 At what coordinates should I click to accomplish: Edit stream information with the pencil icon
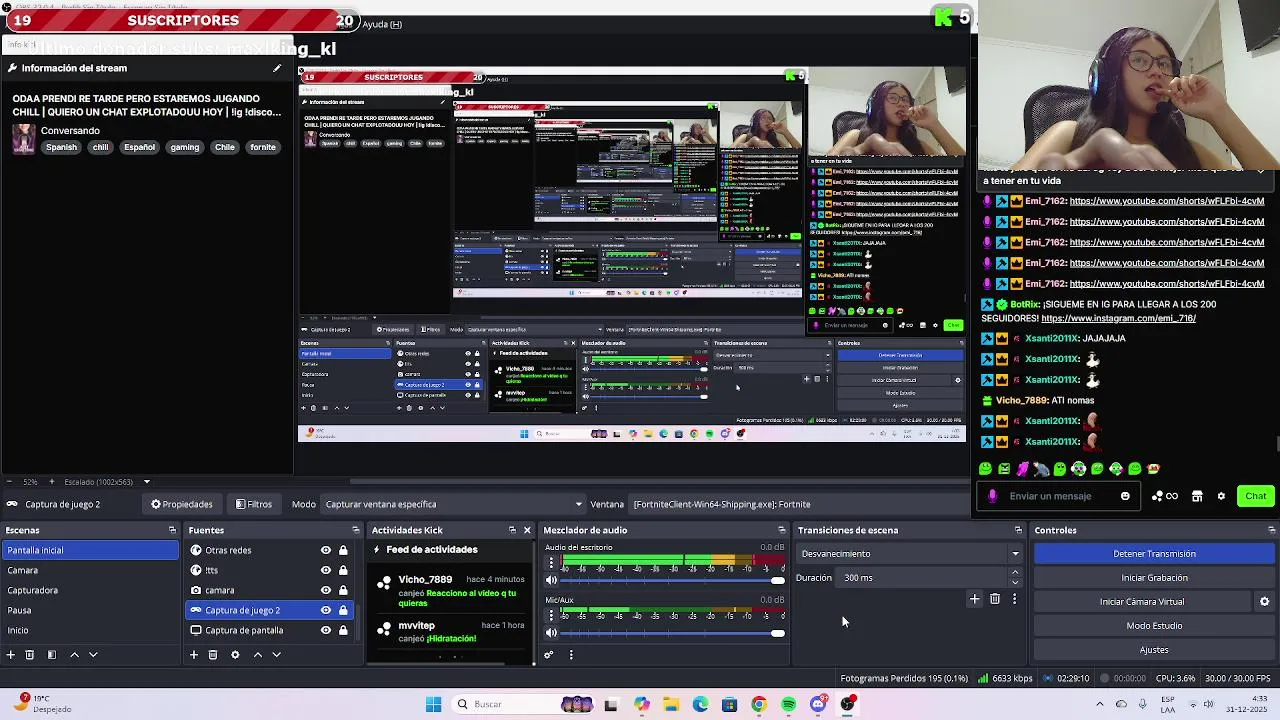(x=277, y=68)
